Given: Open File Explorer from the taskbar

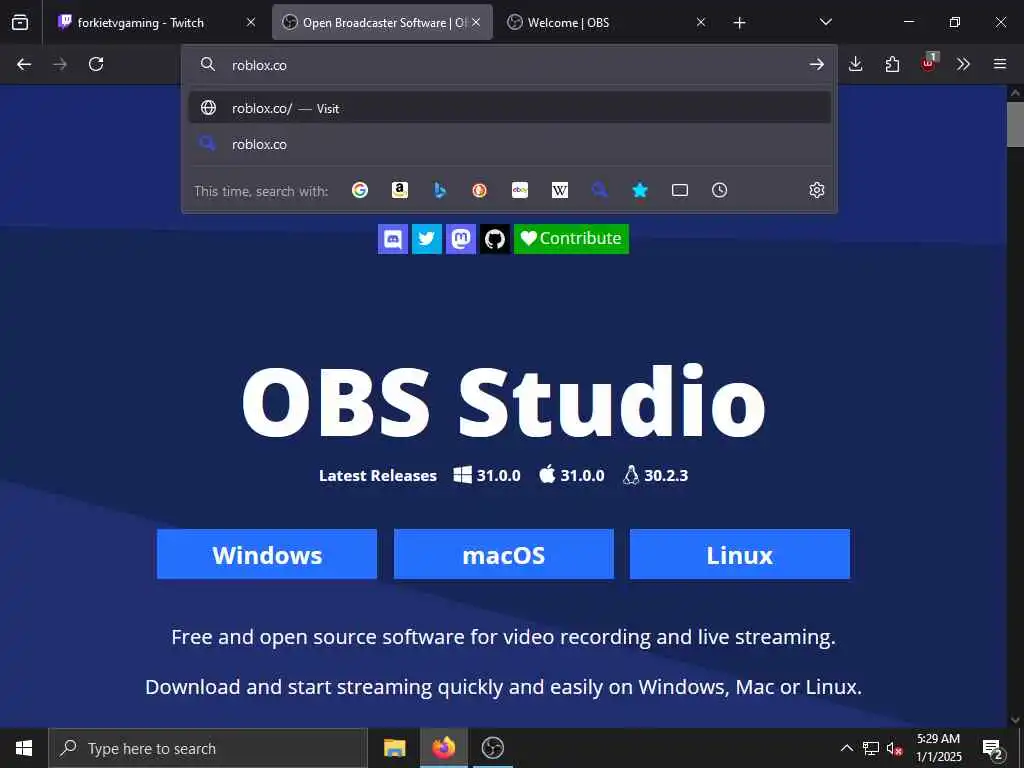Looking at the screenshot, I should click(x=394, y=748).
